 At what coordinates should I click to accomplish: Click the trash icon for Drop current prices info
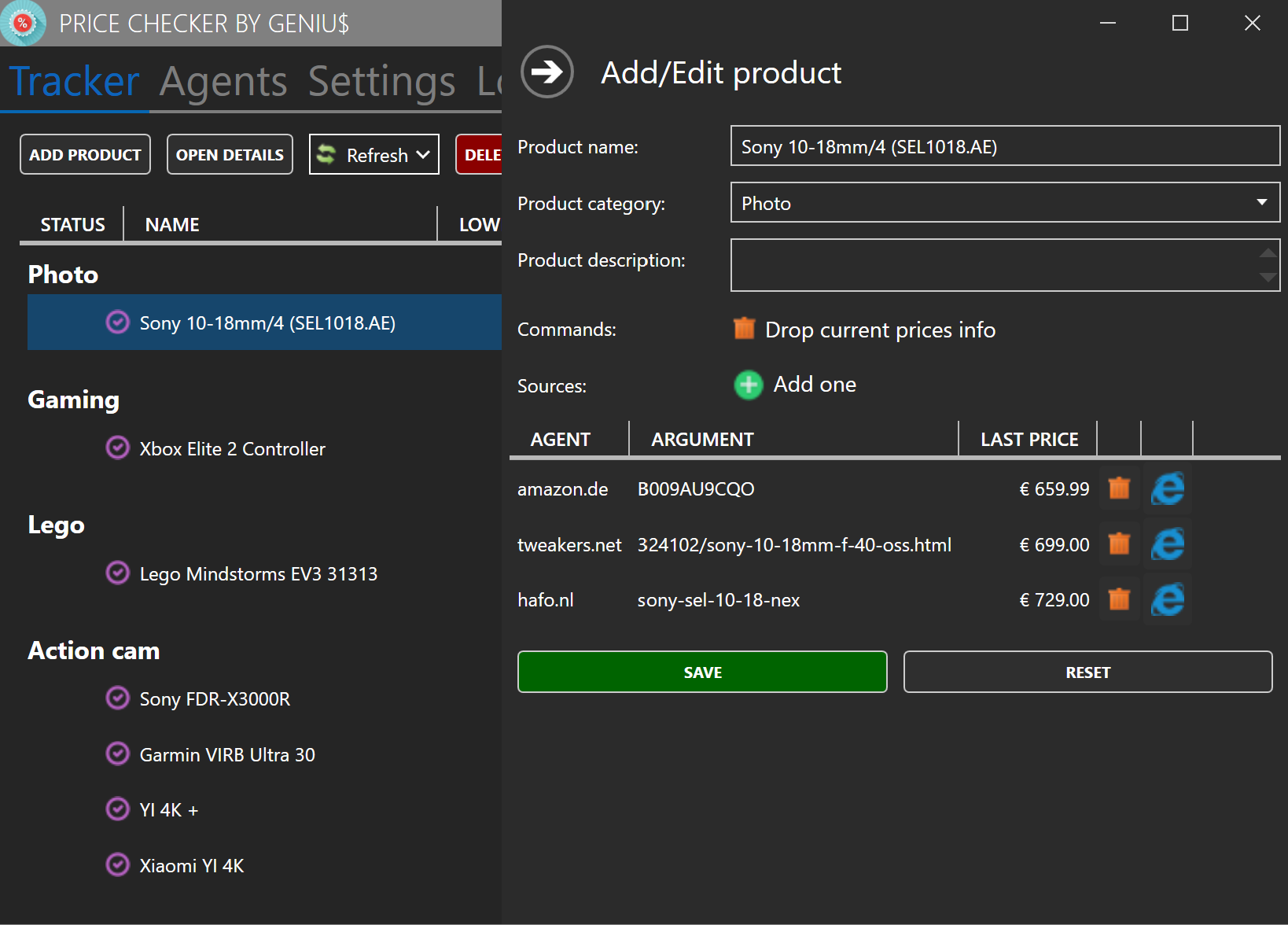744,328
